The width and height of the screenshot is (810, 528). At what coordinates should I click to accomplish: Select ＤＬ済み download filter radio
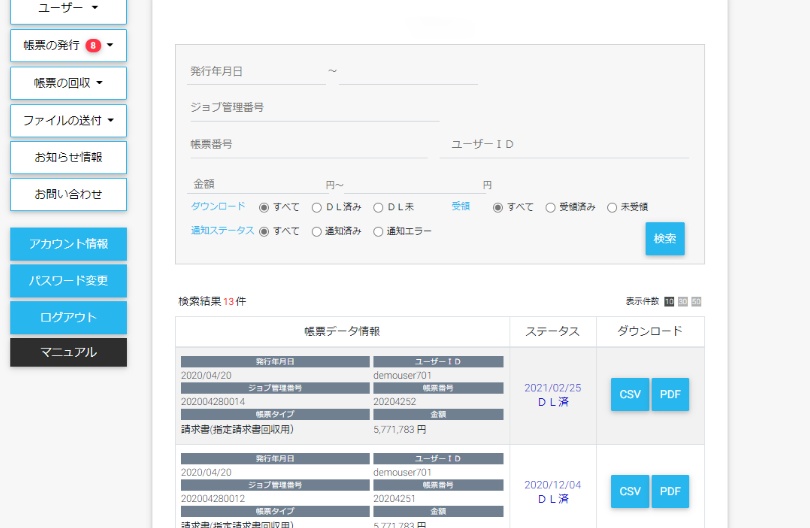(x=317, y=208)
